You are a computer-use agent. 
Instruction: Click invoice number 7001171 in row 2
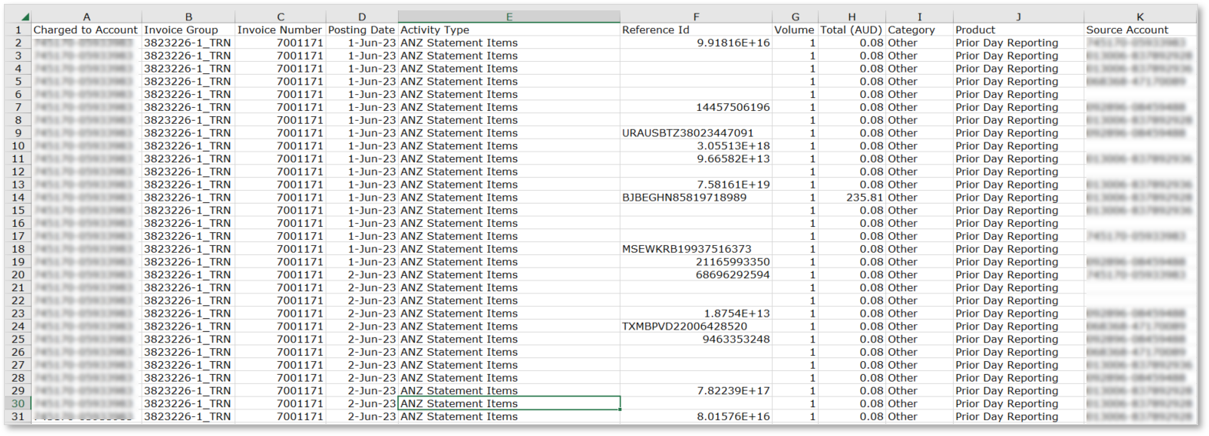(280, 43)
